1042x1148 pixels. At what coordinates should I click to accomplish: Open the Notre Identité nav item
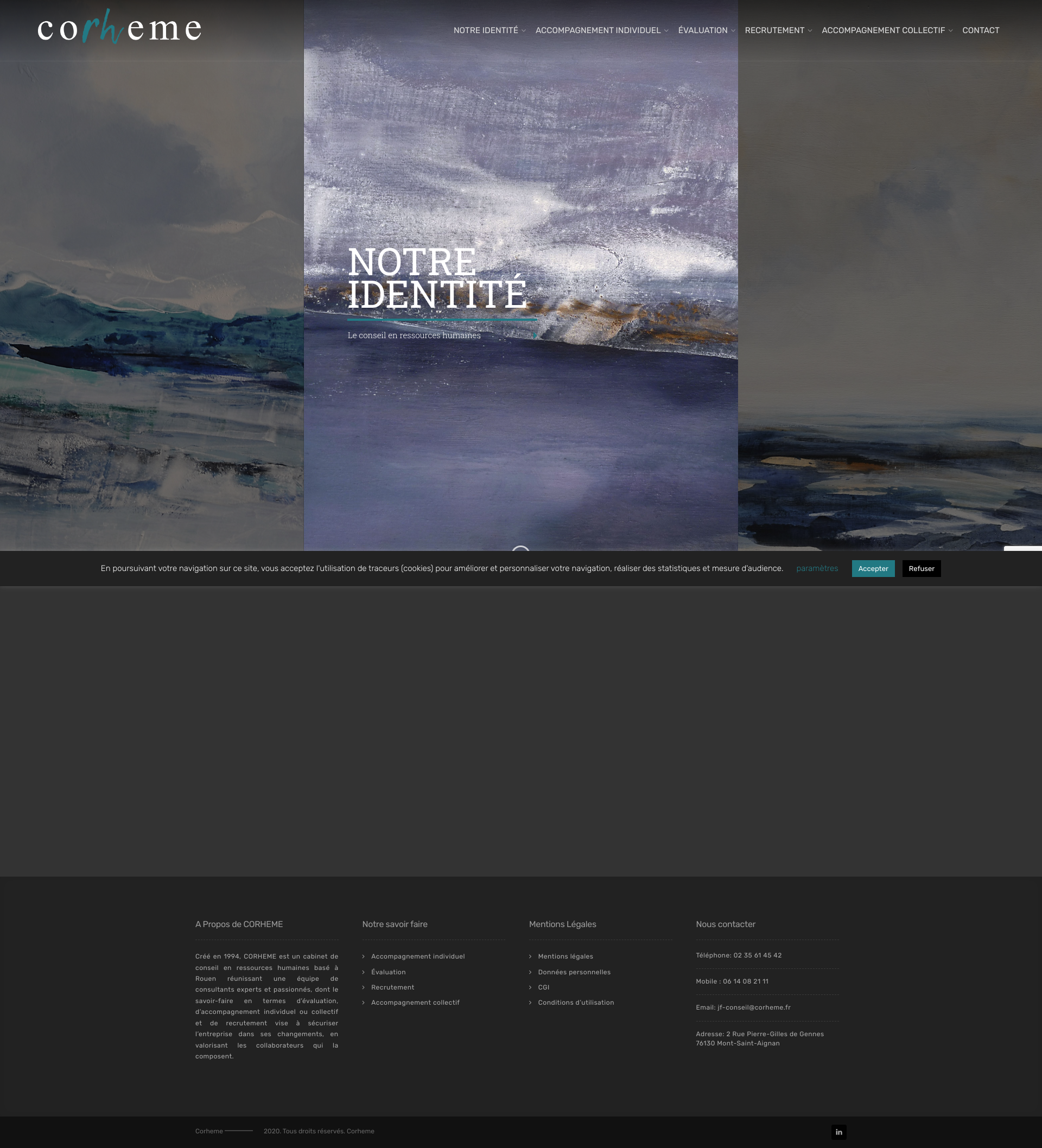tap(486, 30)
